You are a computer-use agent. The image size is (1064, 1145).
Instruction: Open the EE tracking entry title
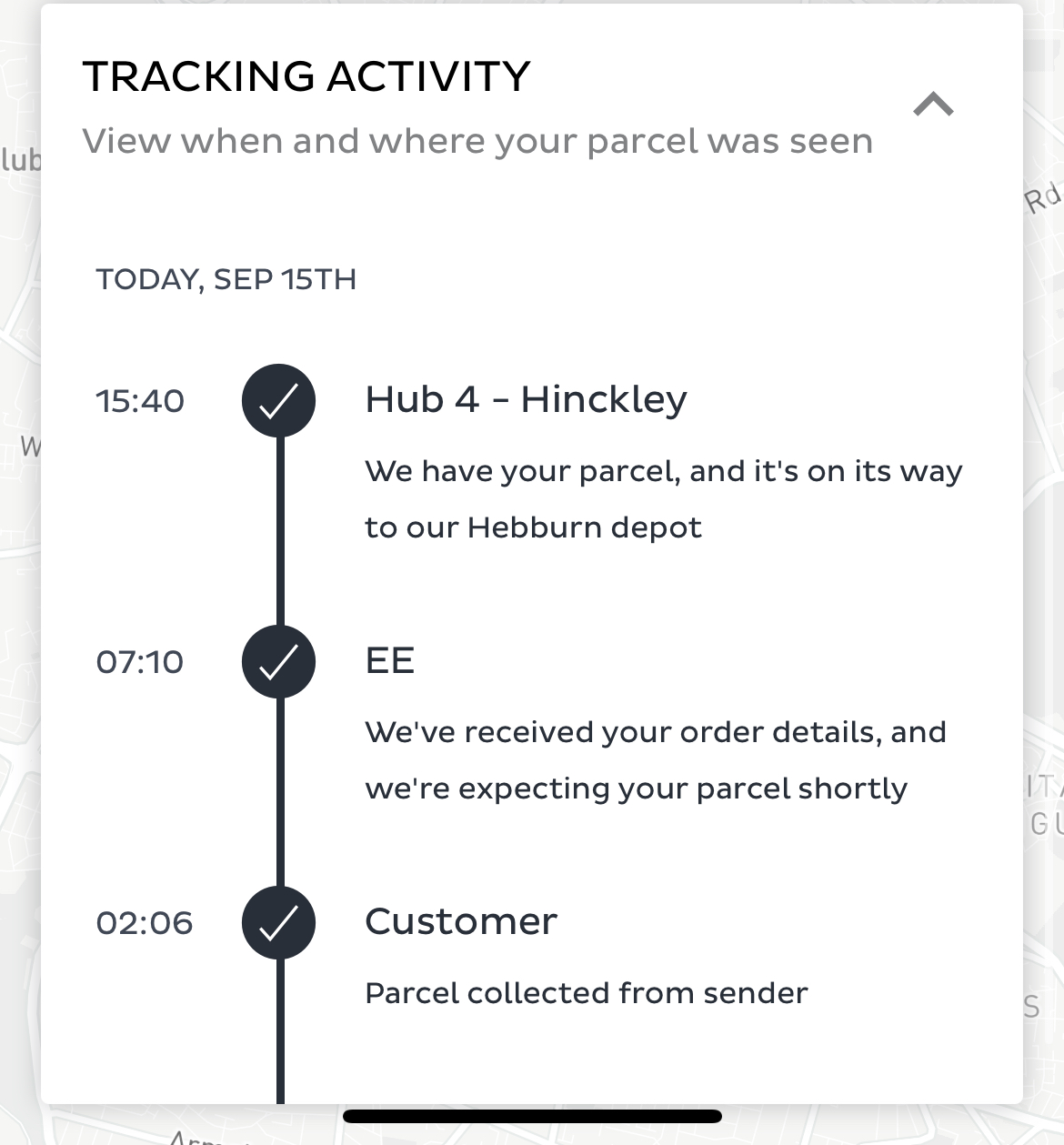(x=390, y=660)
